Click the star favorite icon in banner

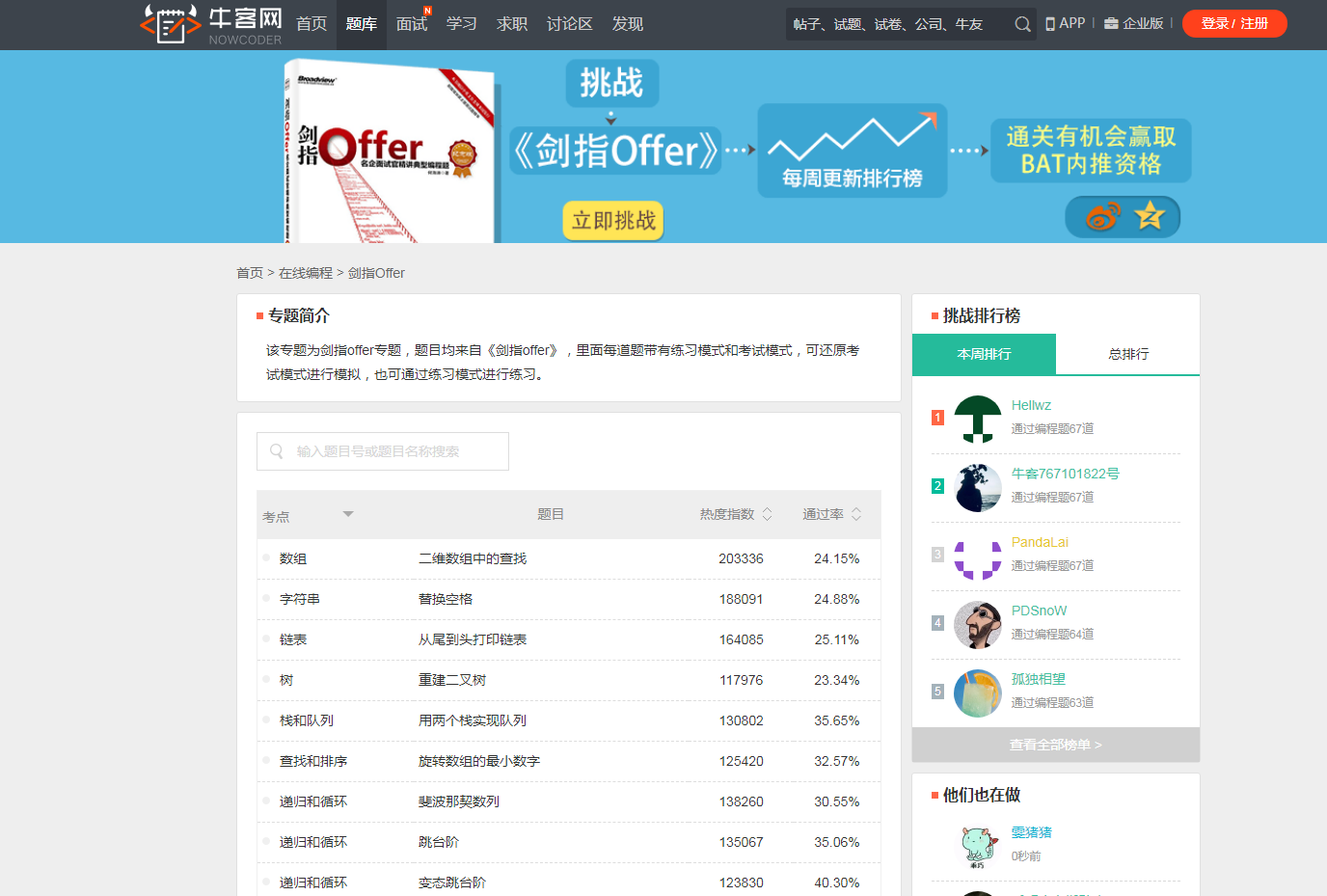1150,216
